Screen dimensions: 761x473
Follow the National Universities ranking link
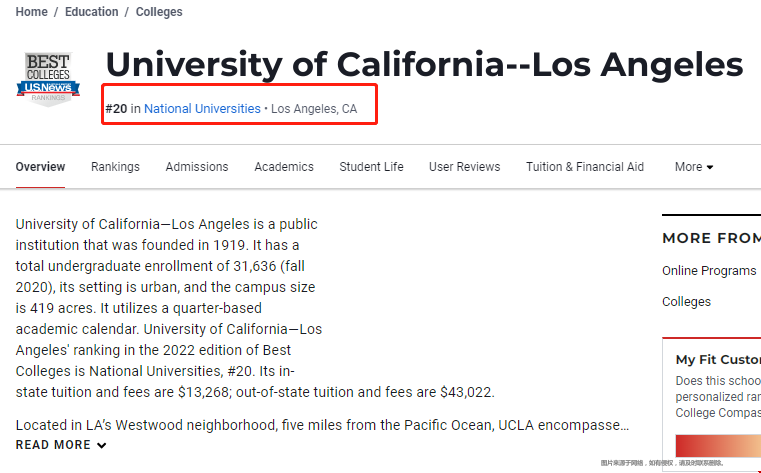[202, 108]
